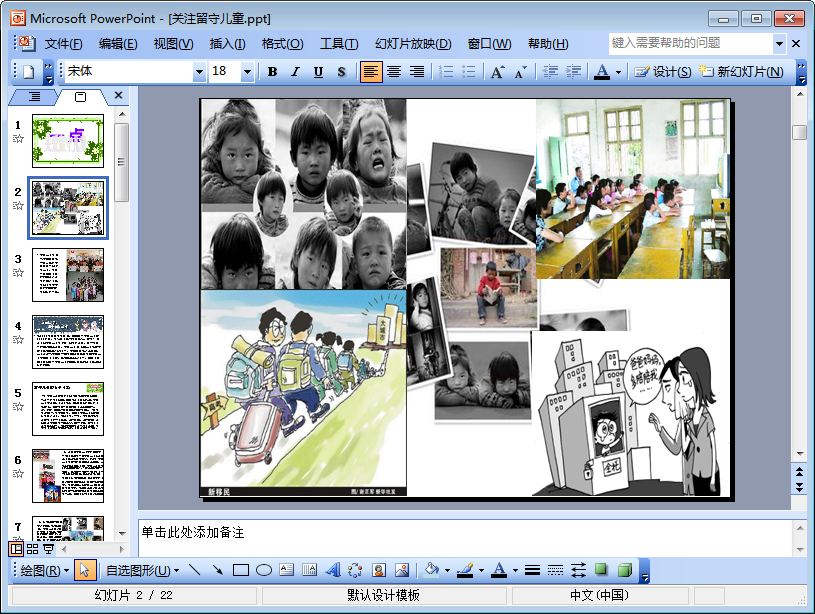Apply fill color bucket
This screenshot has height=614, width=815.
[431, 570]
